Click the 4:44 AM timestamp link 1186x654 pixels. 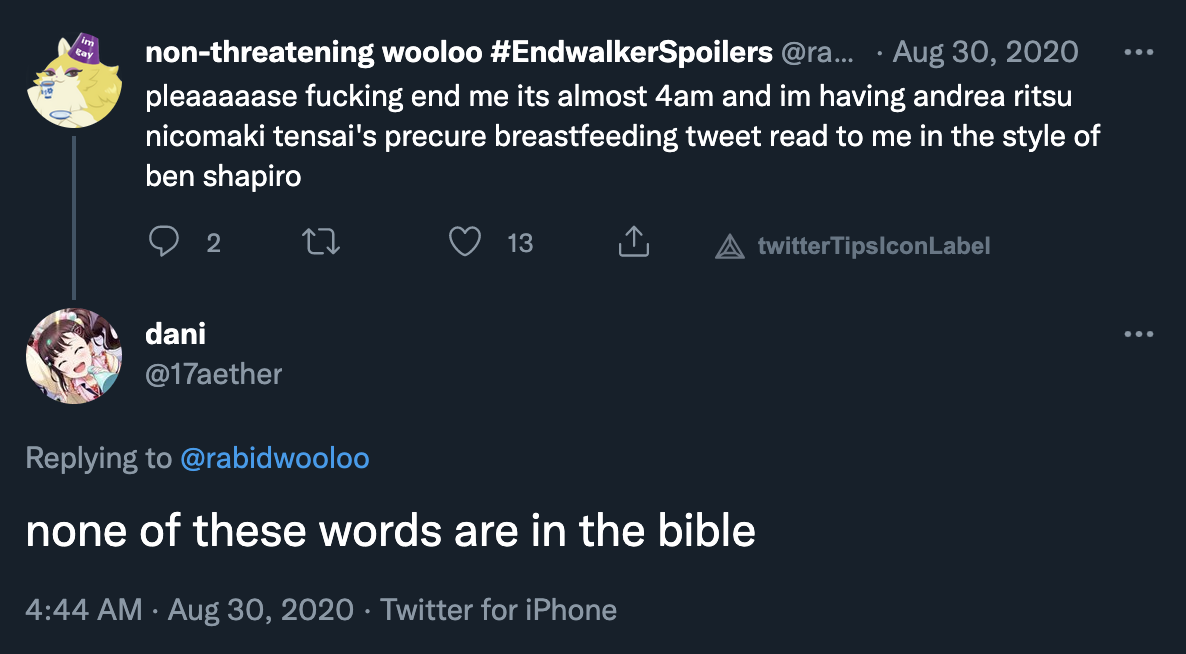click(x=84, y=609)
